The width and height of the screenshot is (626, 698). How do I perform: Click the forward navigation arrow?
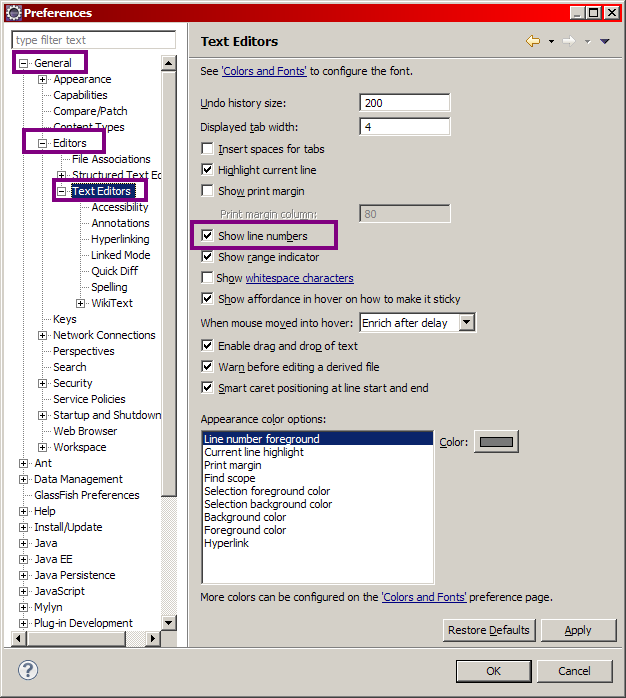pyautogui.click(x=568, y=41)
